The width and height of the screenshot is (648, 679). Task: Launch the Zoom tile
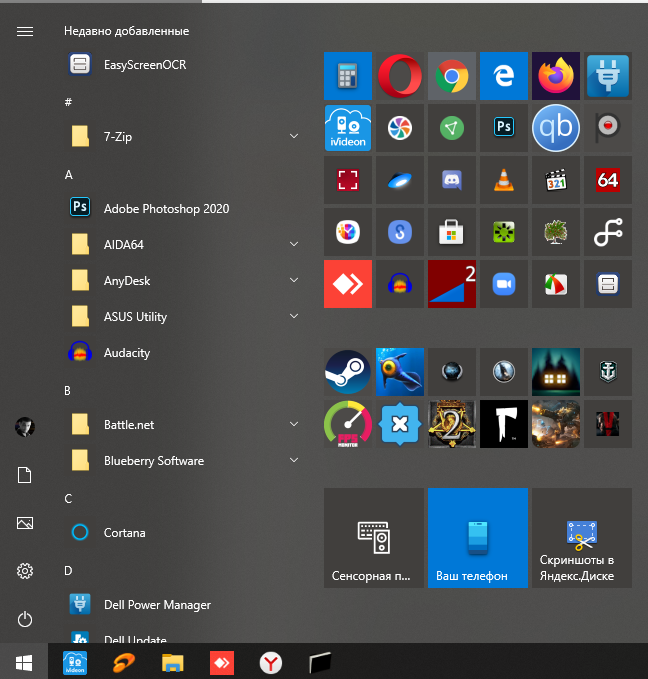(x=504, y=284)
